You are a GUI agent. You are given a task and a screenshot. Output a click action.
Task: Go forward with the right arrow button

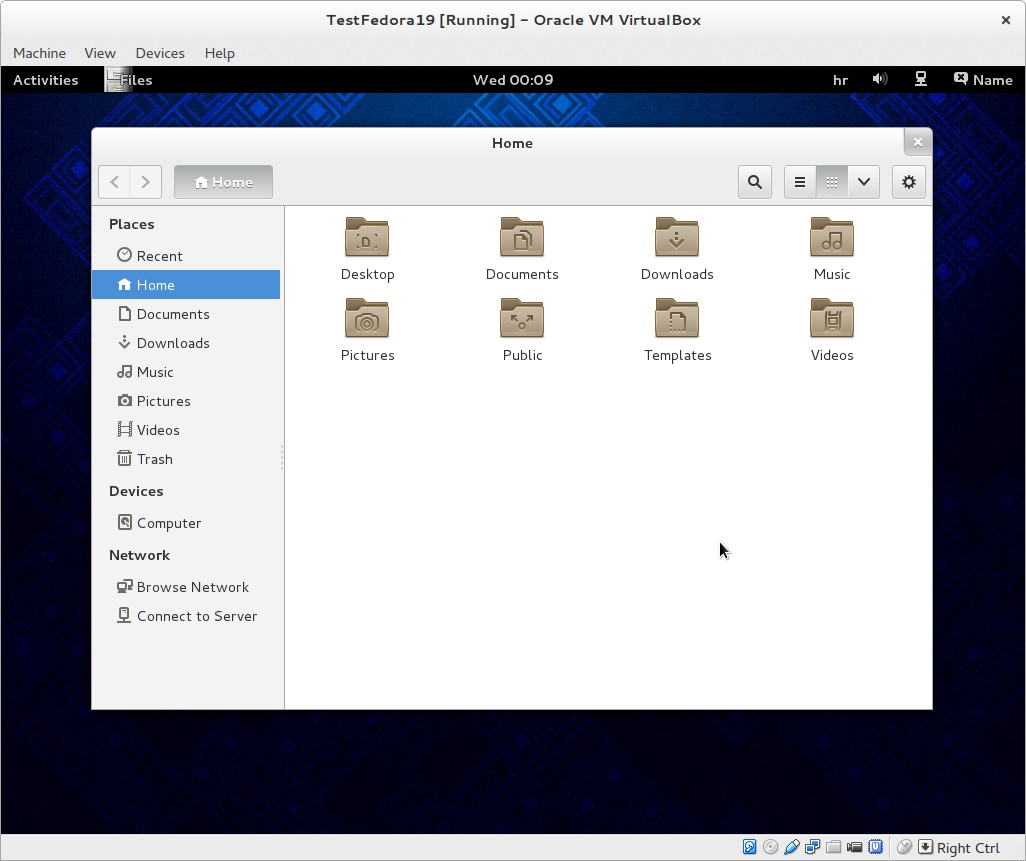pos(146,182)
